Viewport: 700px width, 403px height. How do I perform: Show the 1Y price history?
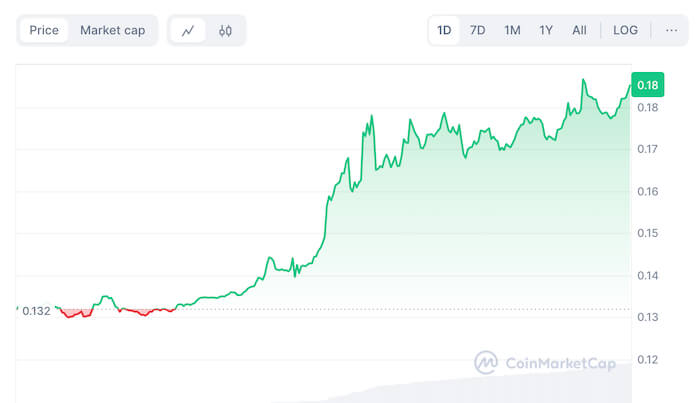click(546, 30)
